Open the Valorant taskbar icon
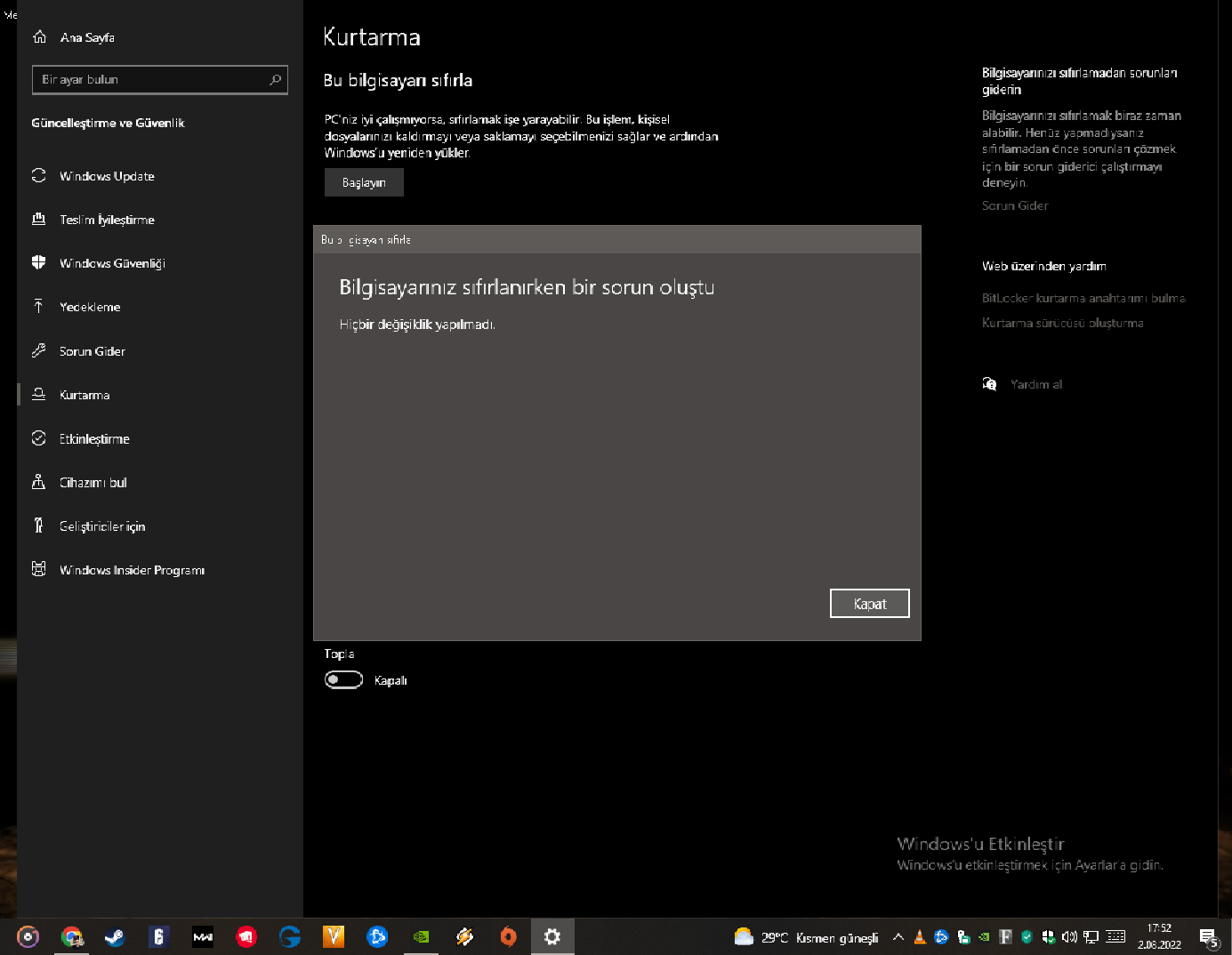 pyautogui.click(x=334, y=936)
